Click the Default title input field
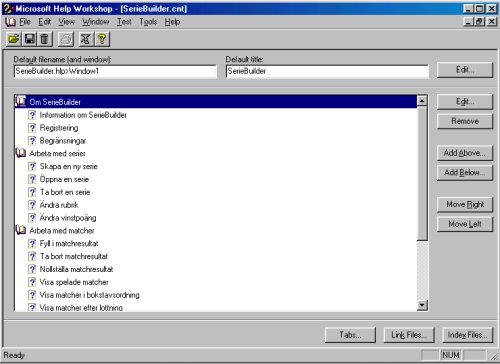 [327, 71]
